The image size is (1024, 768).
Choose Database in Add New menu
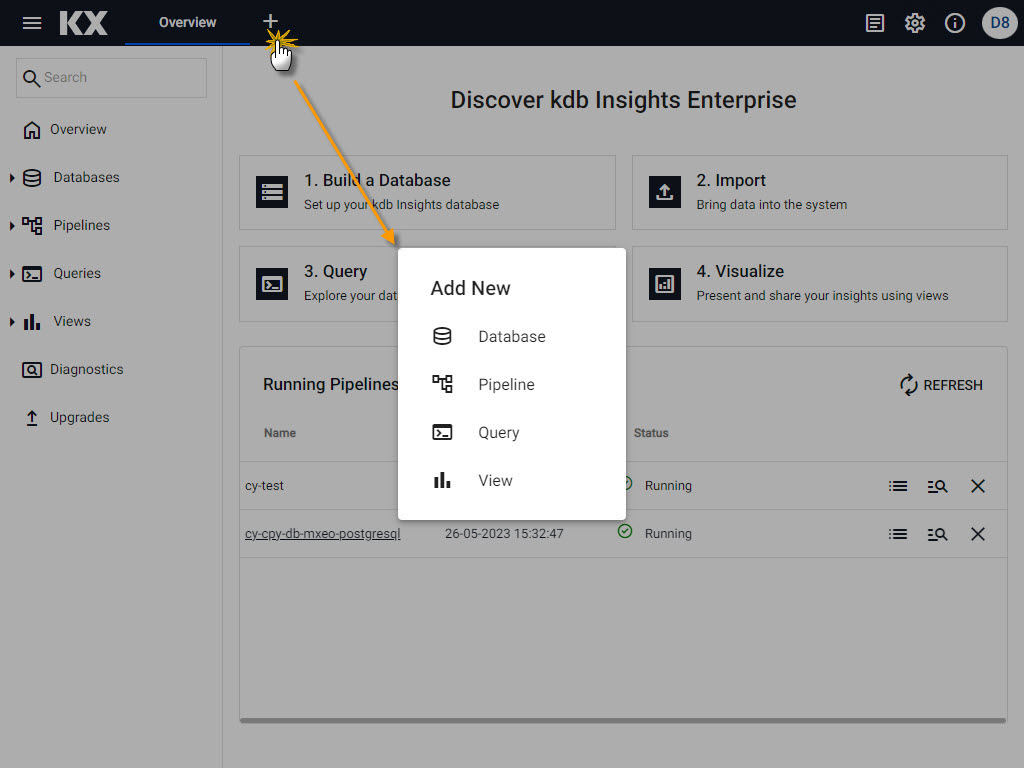pos(511,336)
